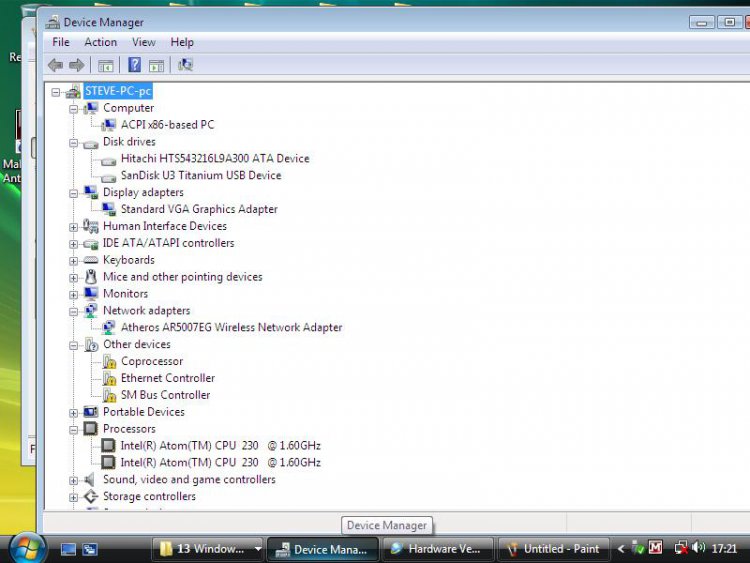Open the View menu
The width and height of the screenshot is (750, 563).
pyautogui.click(x=143, y=42)
